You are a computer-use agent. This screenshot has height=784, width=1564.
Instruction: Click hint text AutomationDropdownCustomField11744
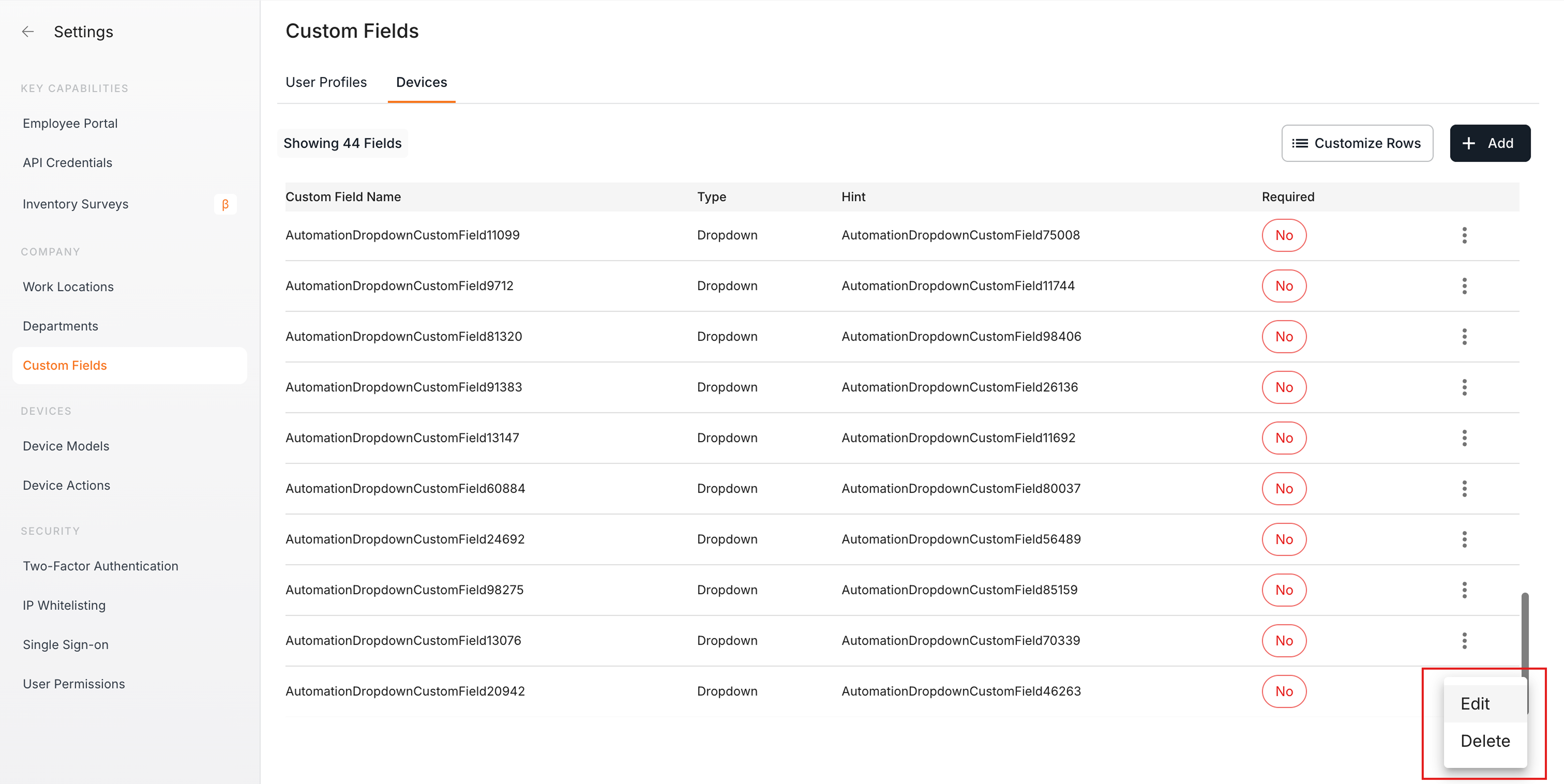tap(958, 285)
